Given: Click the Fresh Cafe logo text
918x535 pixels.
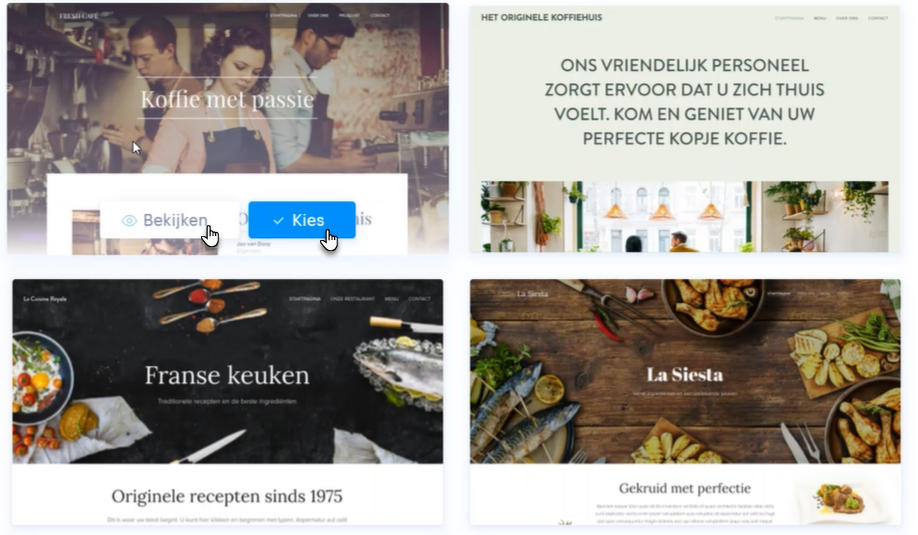Looking at the screenshot, I should 78,16.
